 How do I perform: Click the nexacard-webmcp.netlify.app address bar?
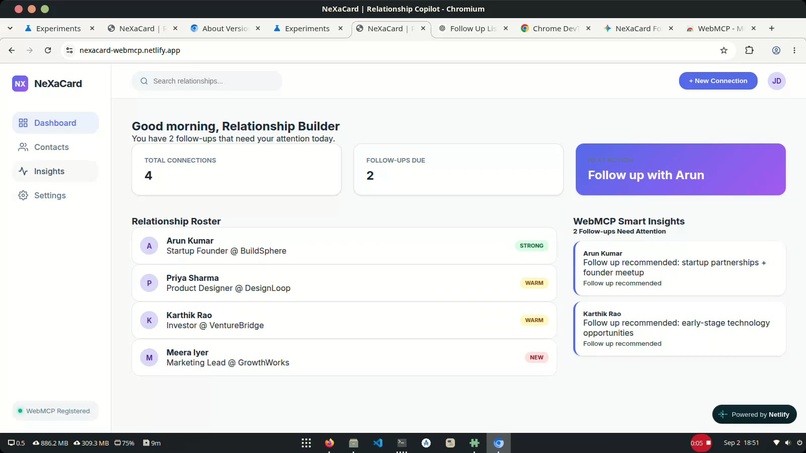pyautogui.click(x=396, y=50)
